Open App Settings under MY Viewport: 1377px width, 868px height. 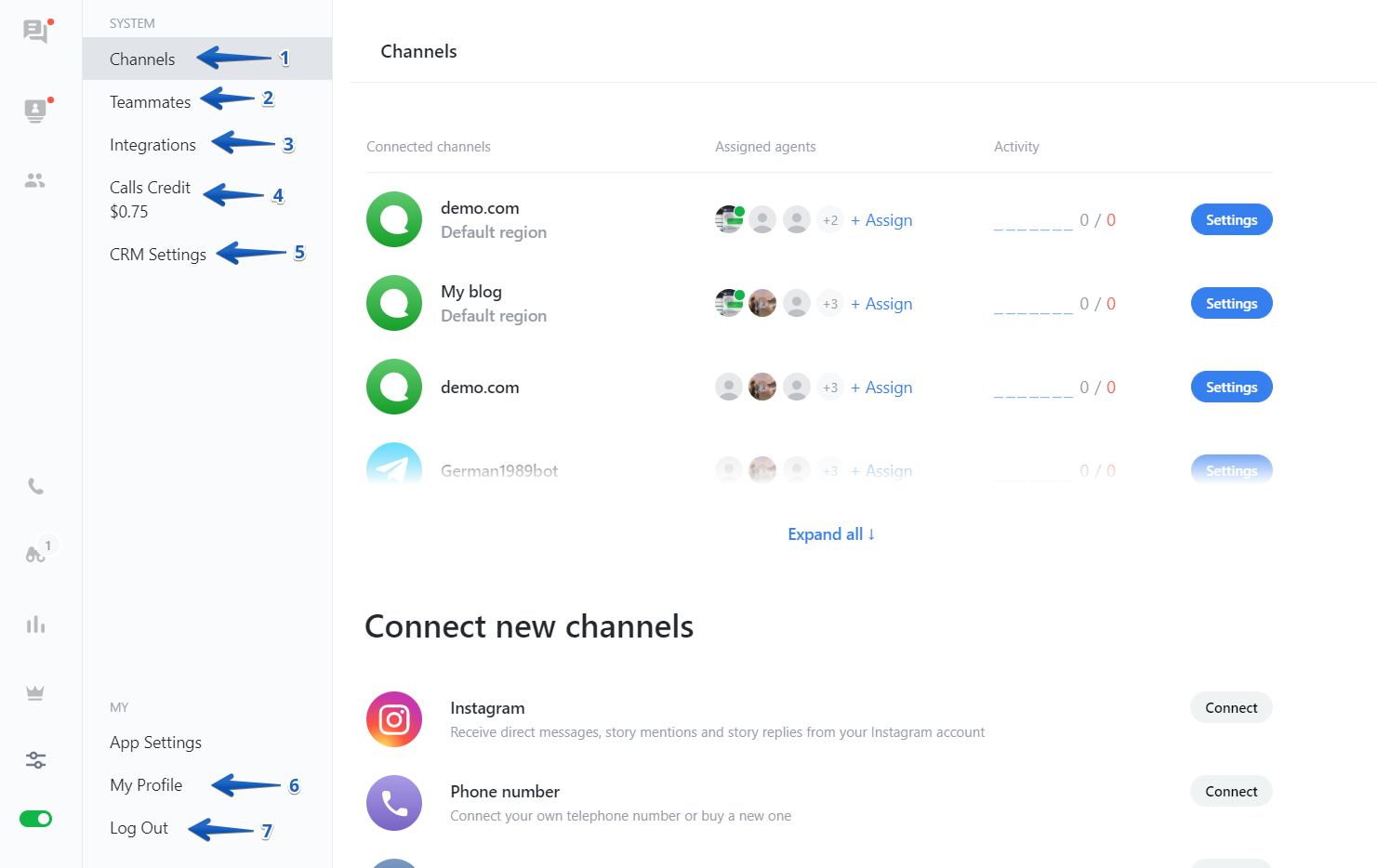click(155, 743)
